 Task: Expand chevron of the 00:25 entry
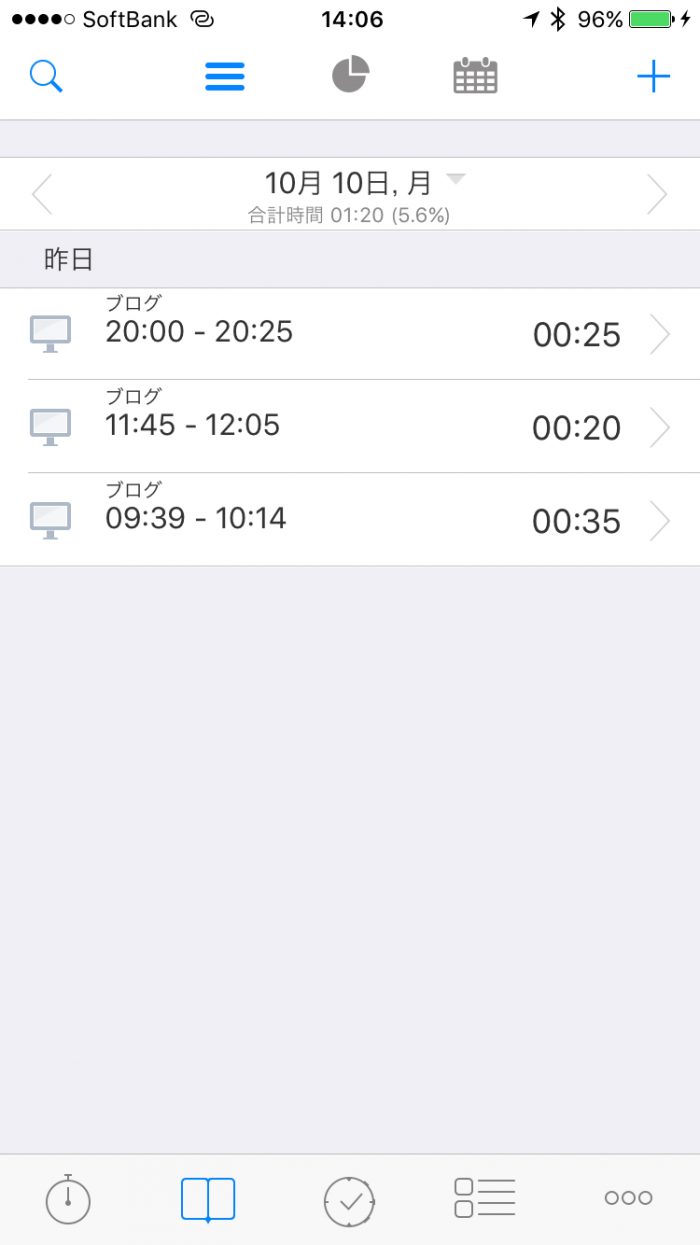click(x=660, y=335)
